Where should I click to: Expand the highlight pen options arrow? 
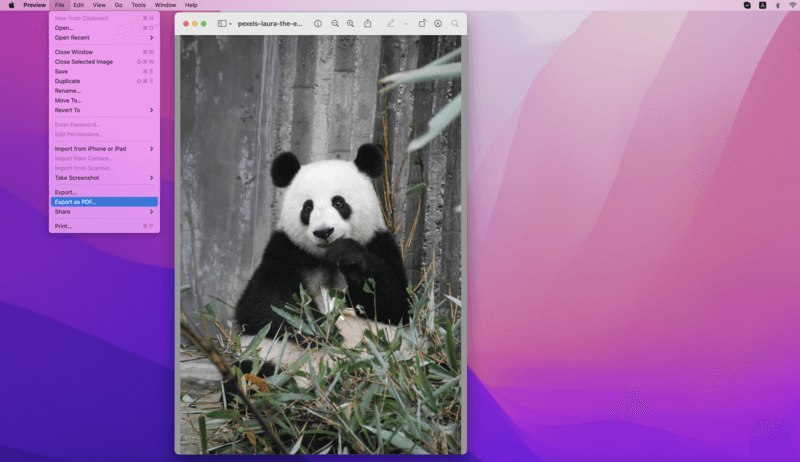tap(406, 24)
